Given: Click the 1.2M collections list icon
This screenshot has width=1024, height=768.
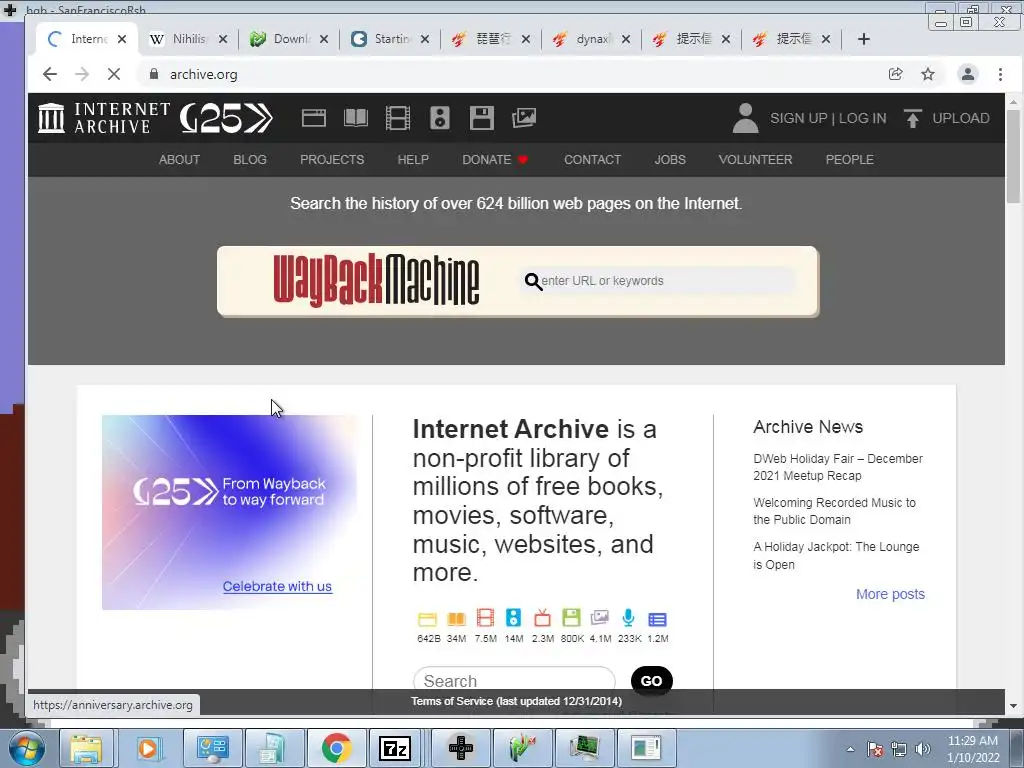Looking at the screenshot, I should coord(657,619).
